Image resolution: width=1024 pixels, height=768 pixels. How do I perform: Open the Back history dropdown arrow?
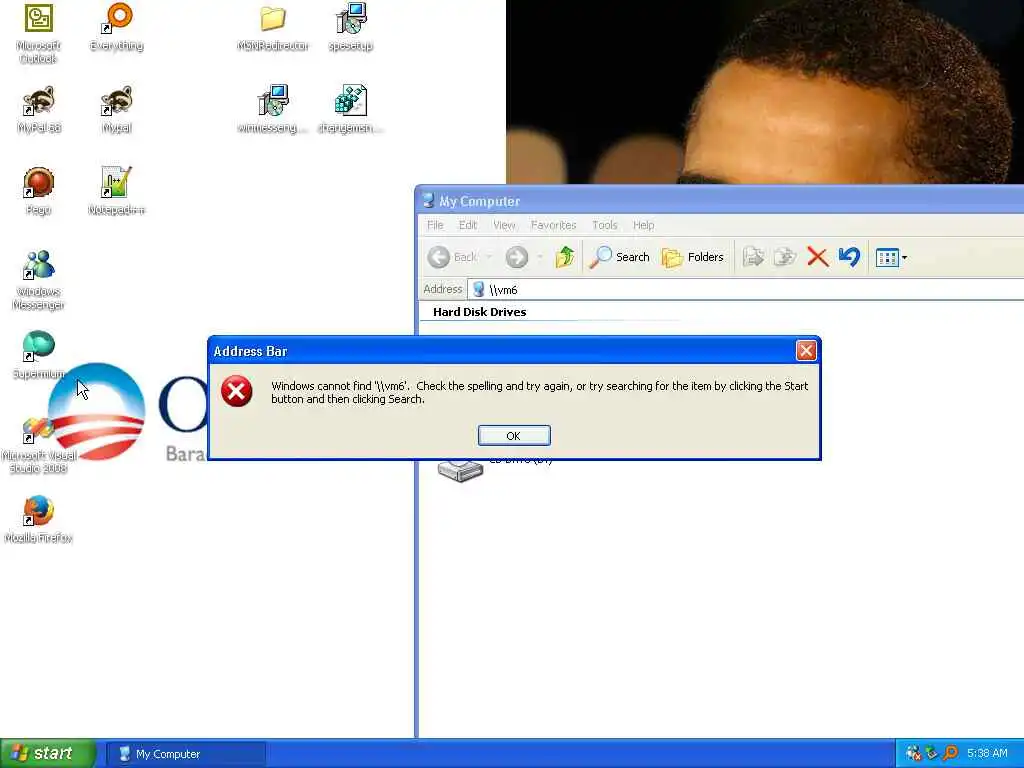click(489, 257)
